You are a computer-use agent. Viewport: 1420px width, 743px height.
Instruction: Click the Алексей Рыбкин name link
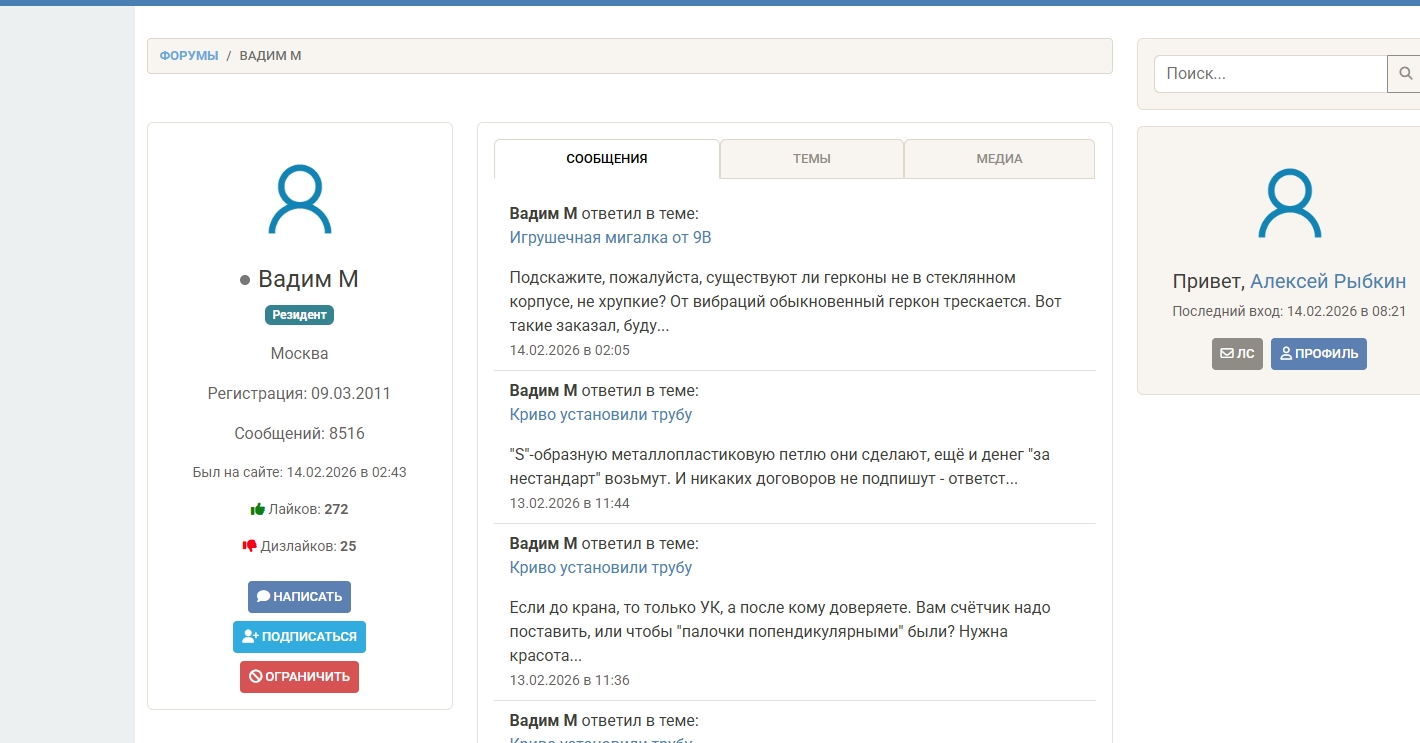point(1328,281)
